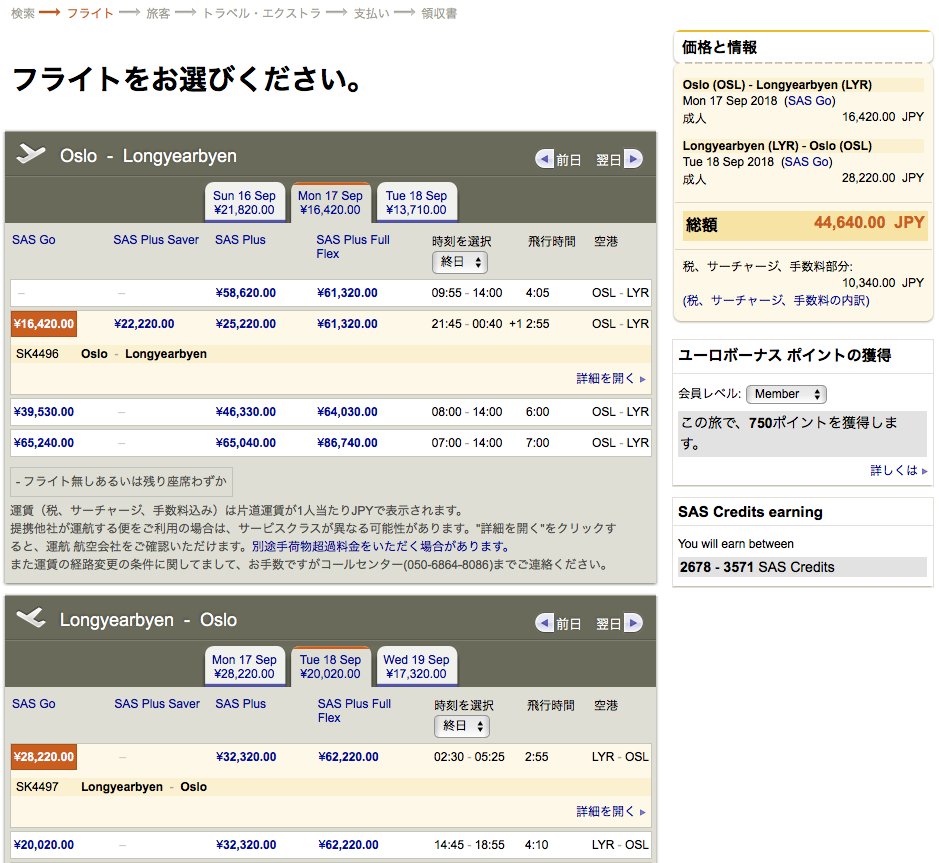Click SAS Go link under Oslo - Longyearbyen summary
Screen dimensions: 939x863
(x=810, y=101)
